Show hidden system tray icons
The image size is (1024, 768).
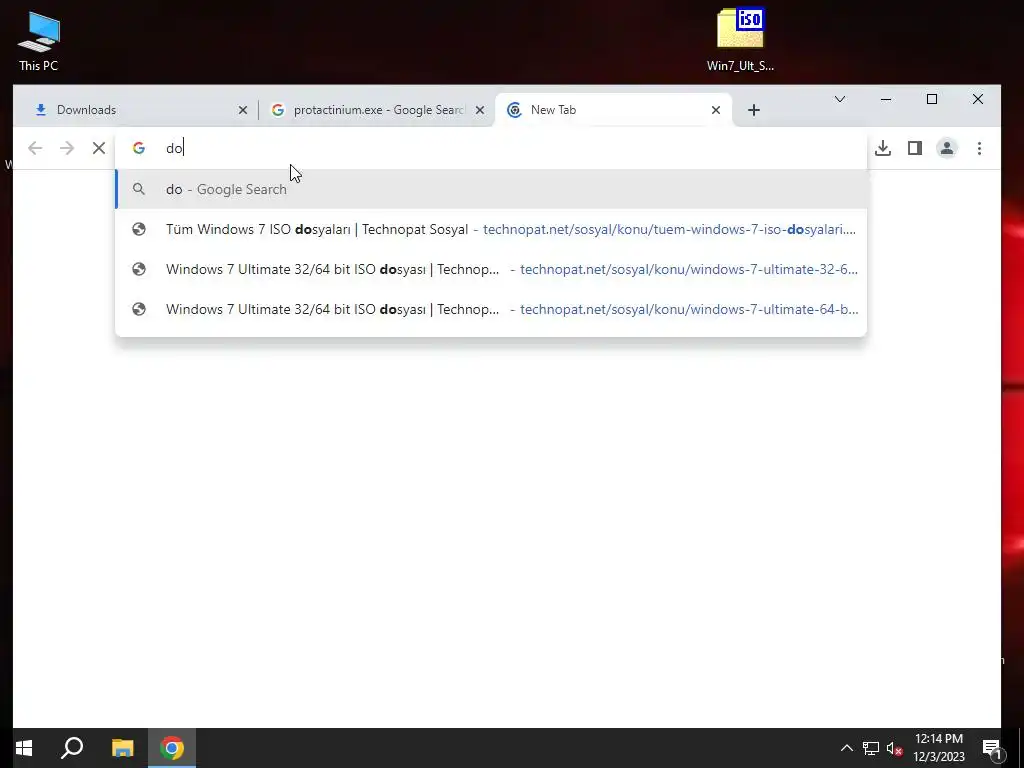click(846, 748)
